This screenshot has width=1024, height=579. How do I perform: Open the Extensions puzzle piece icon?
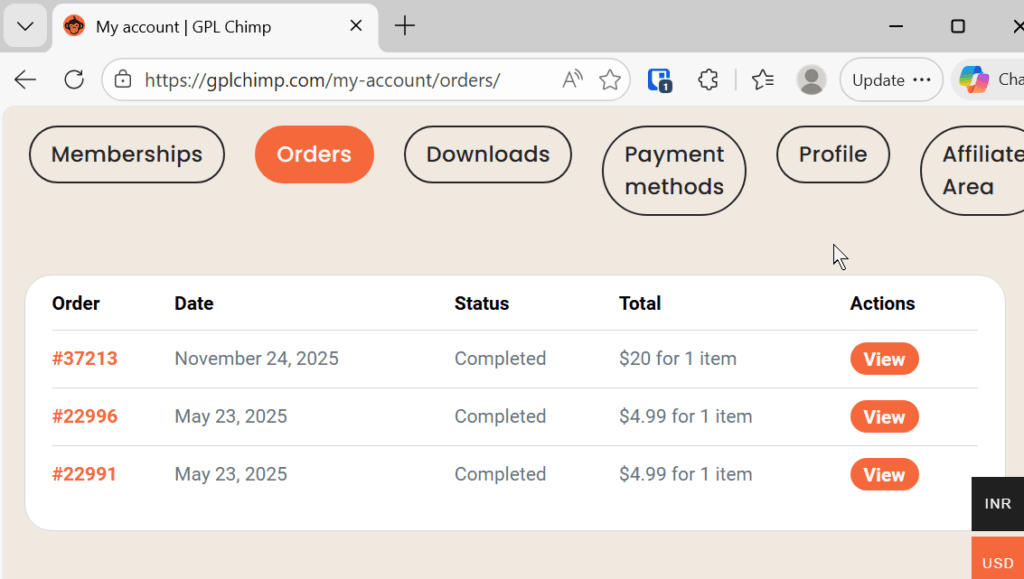(x=708, y=80)
